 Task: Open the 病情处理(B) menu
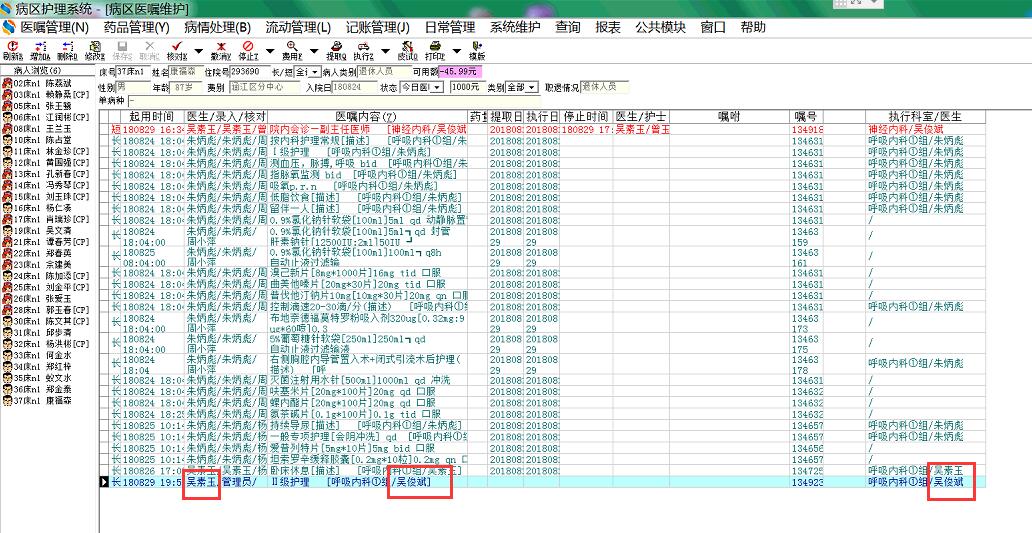coord(217,27)
